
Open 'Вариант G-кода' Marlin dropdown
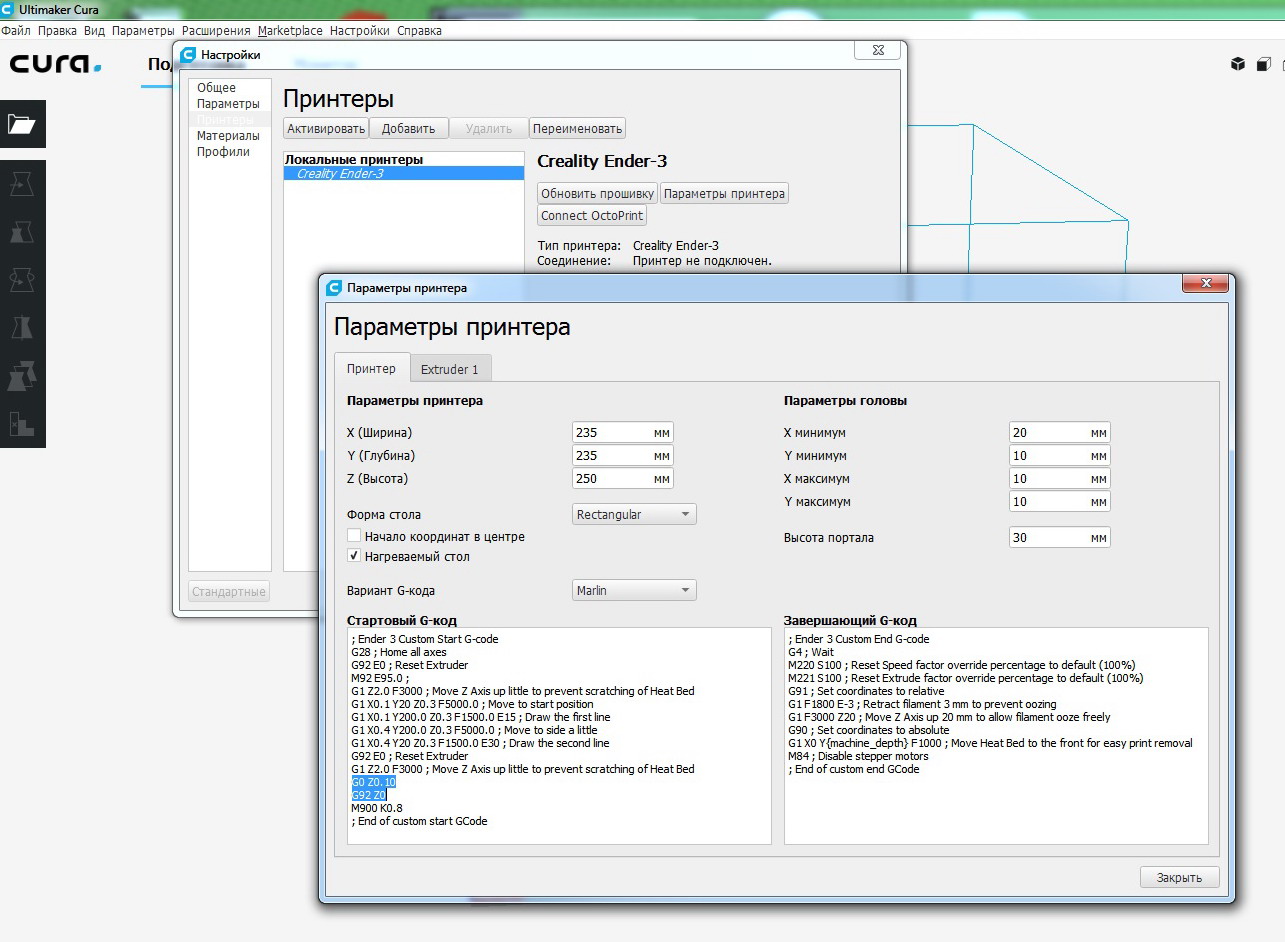coord(634,590)
